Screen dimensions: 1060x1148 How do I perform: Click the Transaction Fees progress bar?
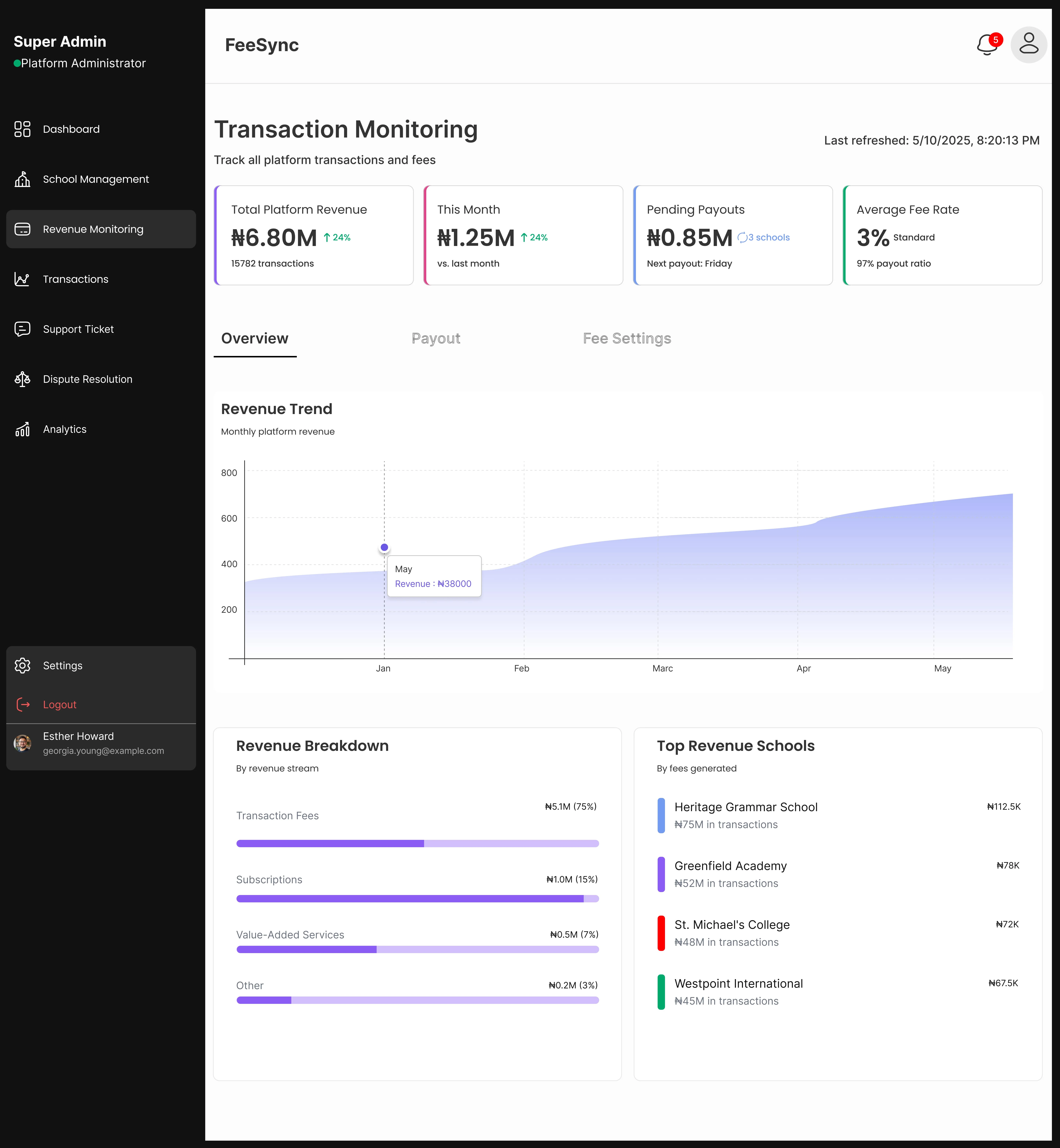pos(418,844)
